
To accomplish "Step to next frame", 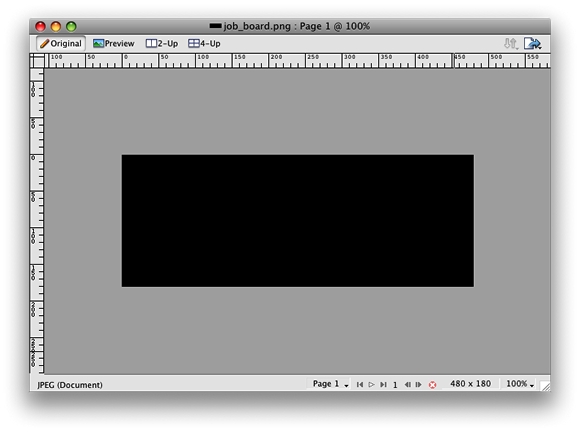I will pos(418,385).
